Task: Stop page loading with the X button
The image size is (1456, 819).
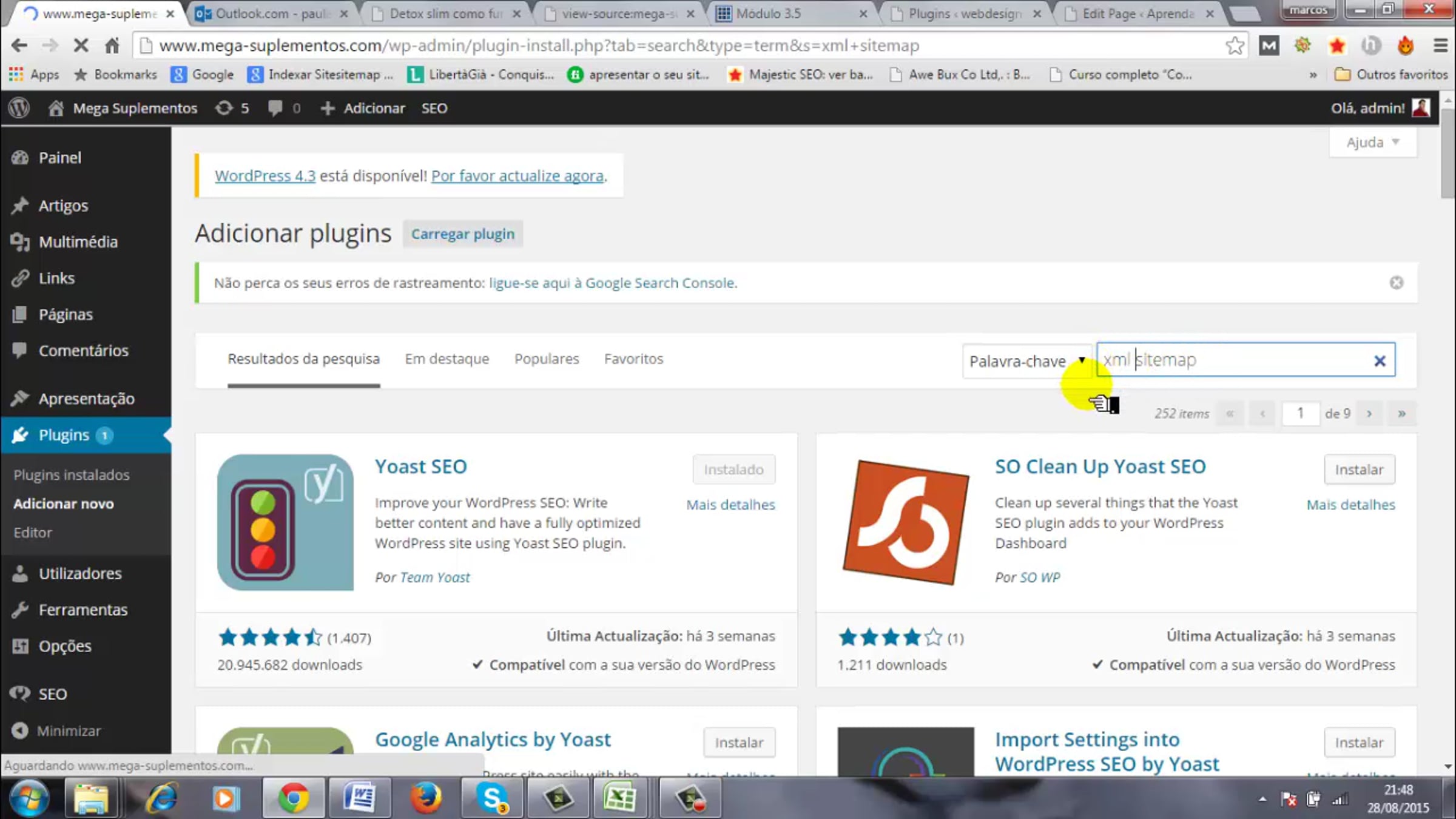Action: coord(81,45)
